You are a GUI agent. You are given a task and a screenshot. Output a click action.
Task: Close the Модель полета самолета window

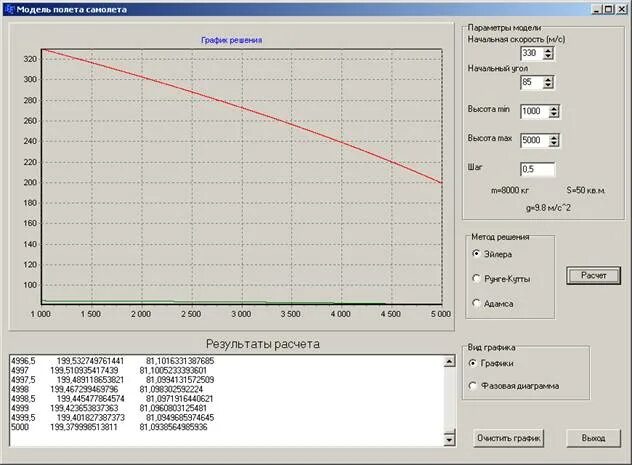(622, 9)
